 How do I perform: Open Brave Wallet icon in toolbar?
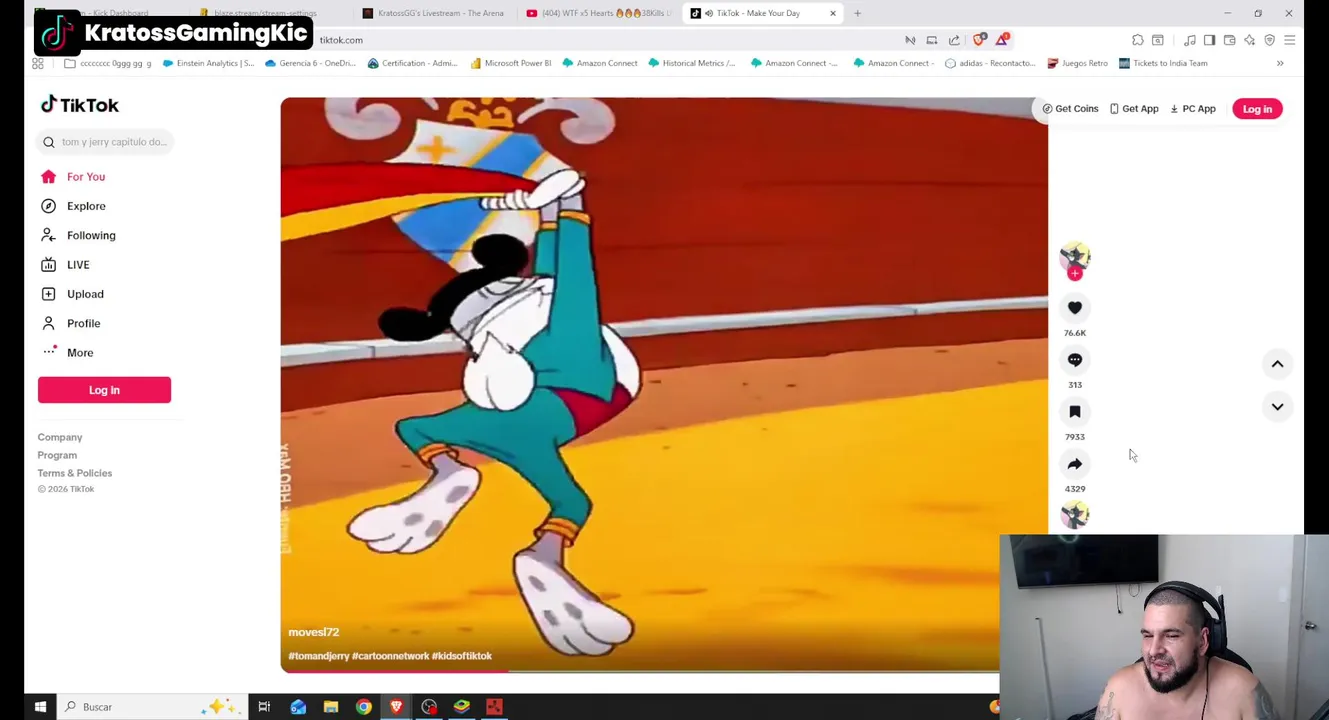click(1229, 40)
